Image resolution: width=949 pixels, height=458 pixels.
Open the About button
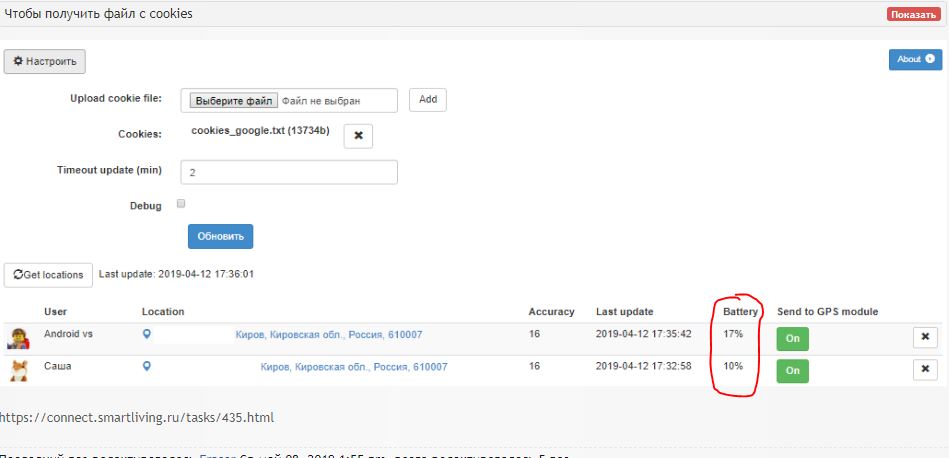click(x=915, y=59)
